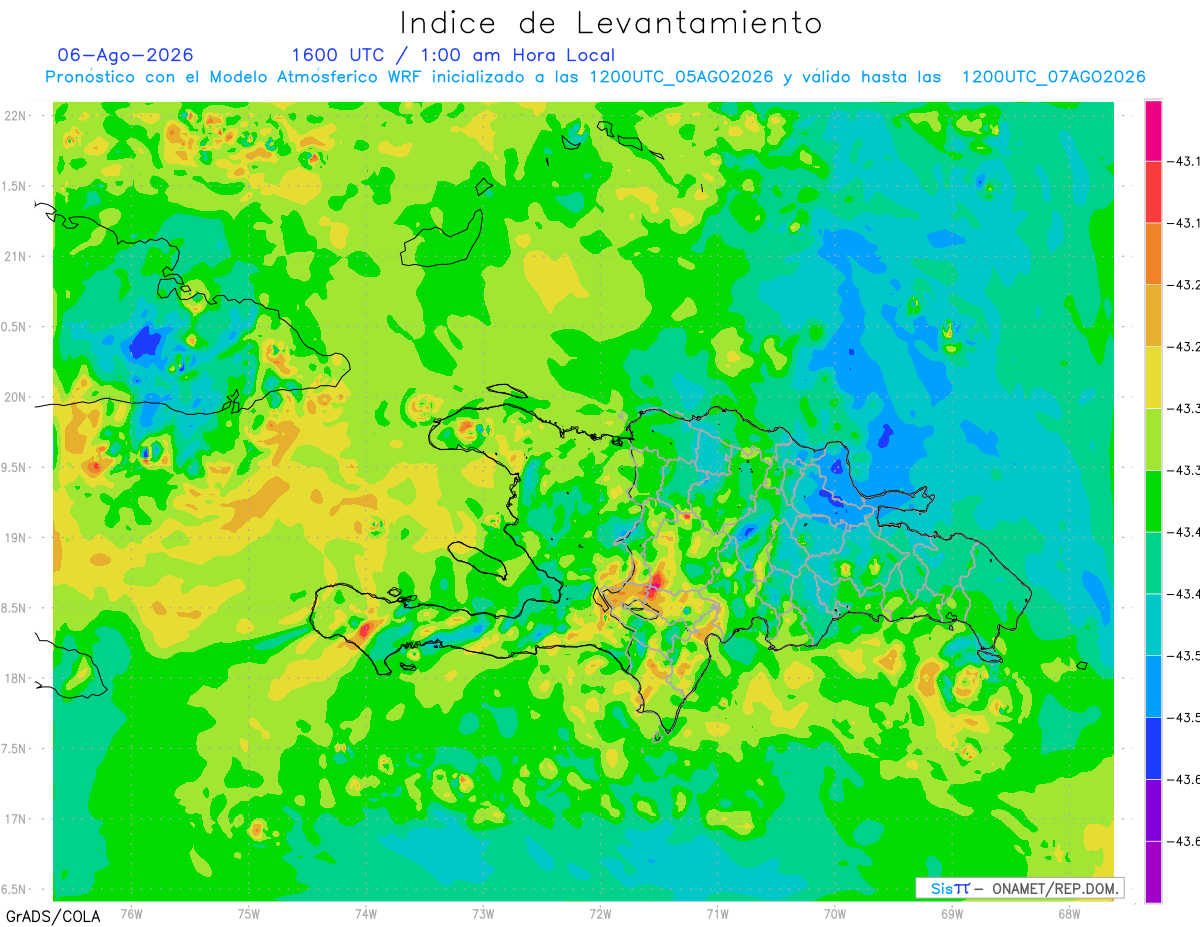The width and height of the screenshot is (1200, 927).
Task: Click the '73W' longitude label
Action: click(x=483, y=914)
